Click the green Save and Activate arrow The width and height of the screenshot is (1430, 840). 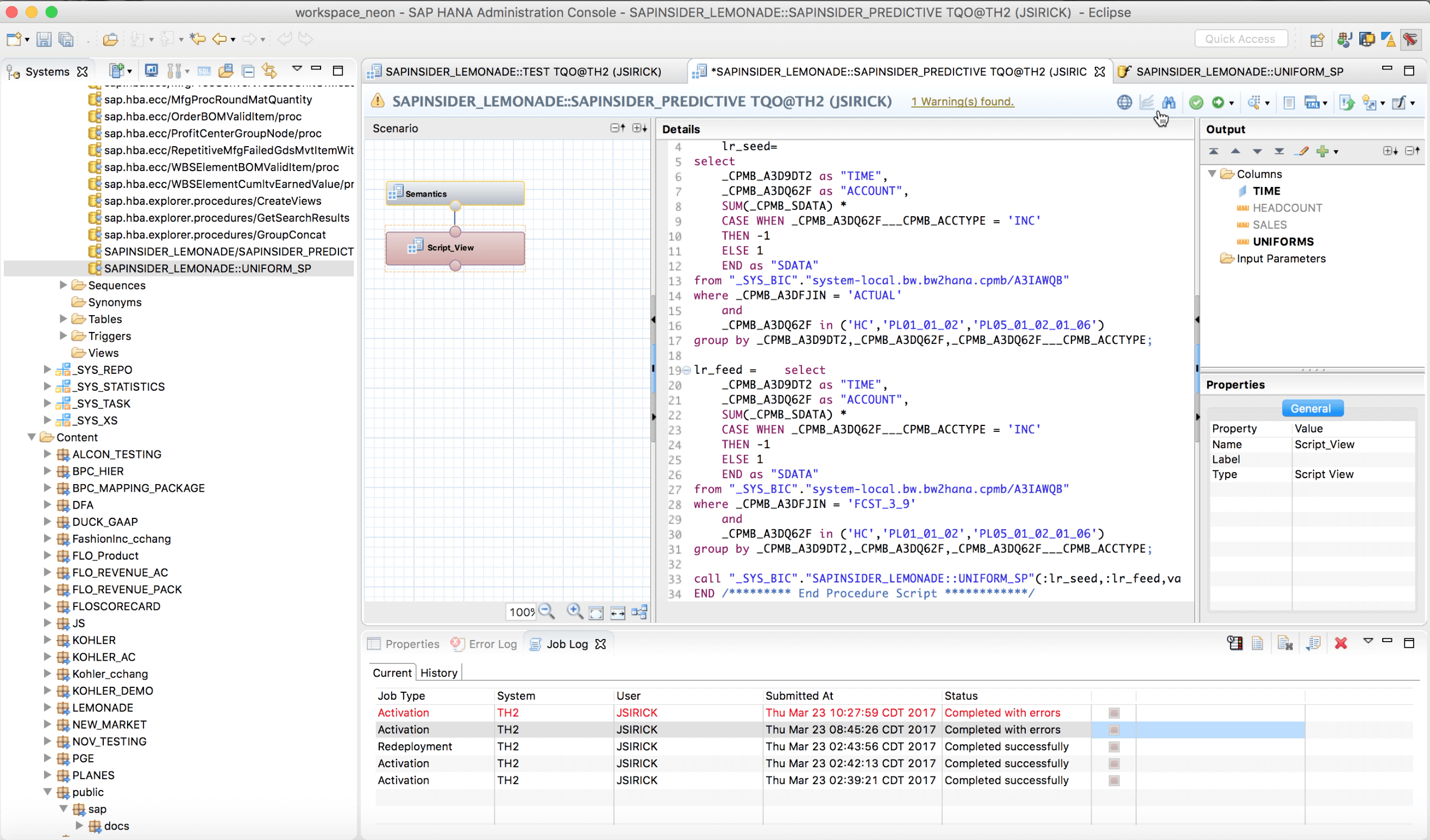1218,102
